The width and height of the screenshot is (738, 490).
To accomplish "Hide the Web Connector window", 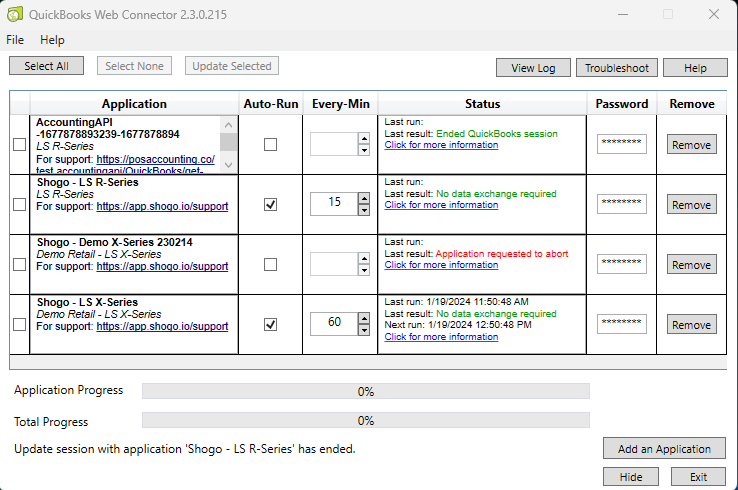I will pos(631,477).
